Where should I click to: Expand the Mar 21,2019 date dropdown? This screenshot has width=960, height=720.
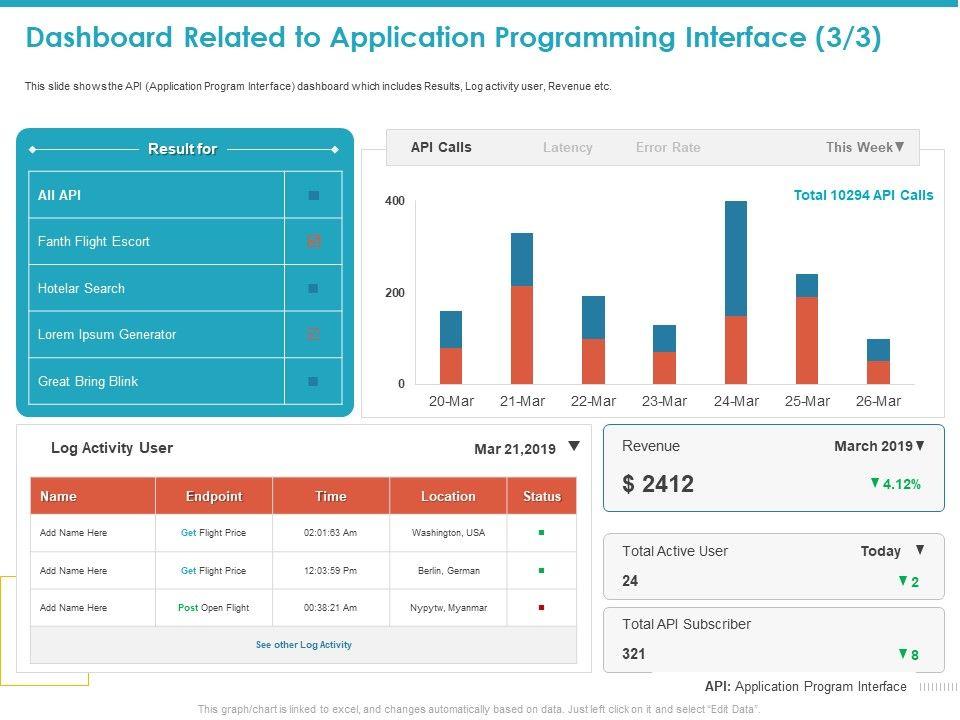click(573, 447)
